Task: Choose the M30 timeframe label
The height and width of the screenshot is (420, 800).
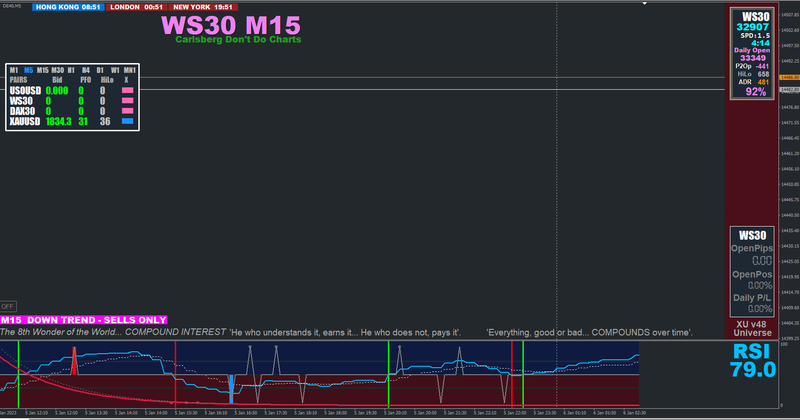Action: (58, 70)
